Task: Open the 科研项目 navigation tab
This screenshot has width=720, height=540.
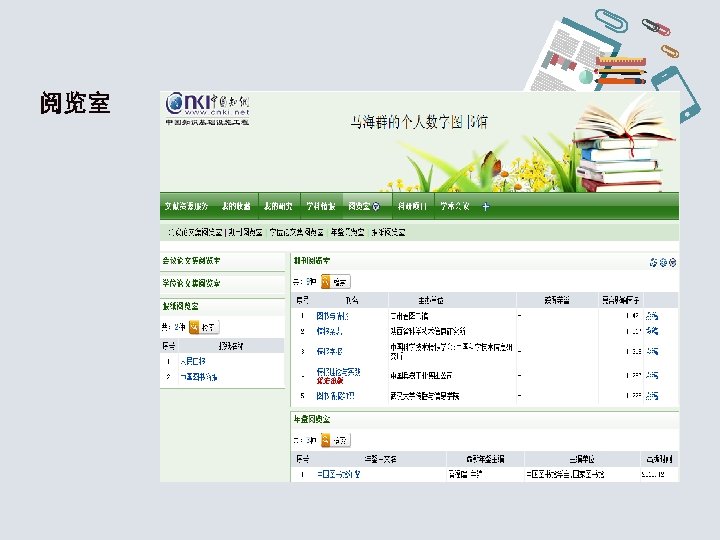Action: [x=412, y=207]
